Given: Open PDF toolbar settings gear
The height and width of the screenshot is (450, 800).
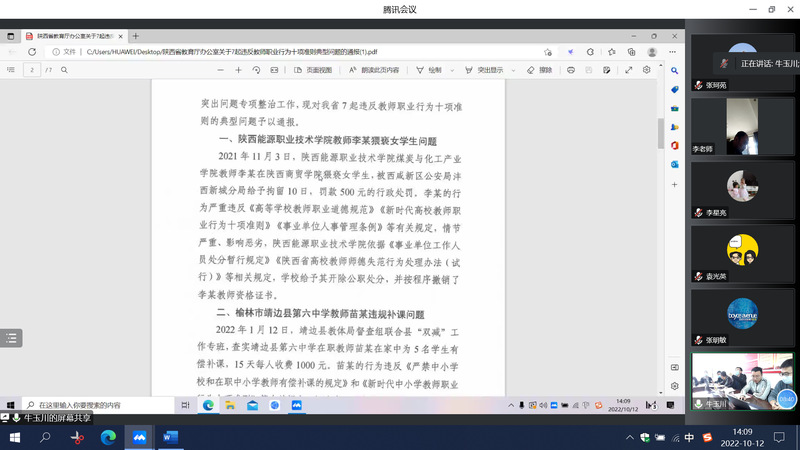Looking at the screenshot, I should click(x=646, y=70).
